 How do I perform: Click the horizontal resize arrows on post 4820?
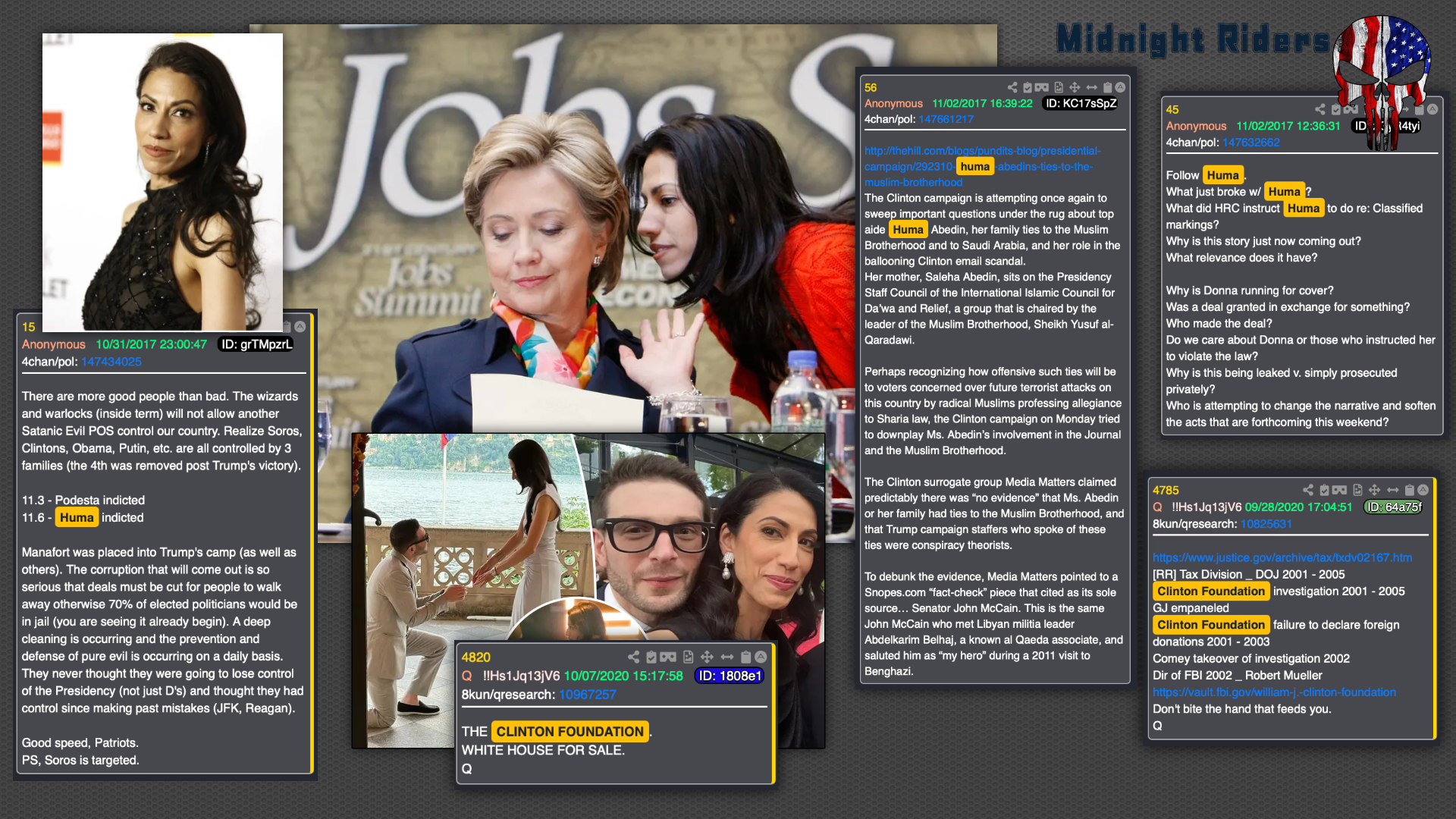tap(727, 657)
